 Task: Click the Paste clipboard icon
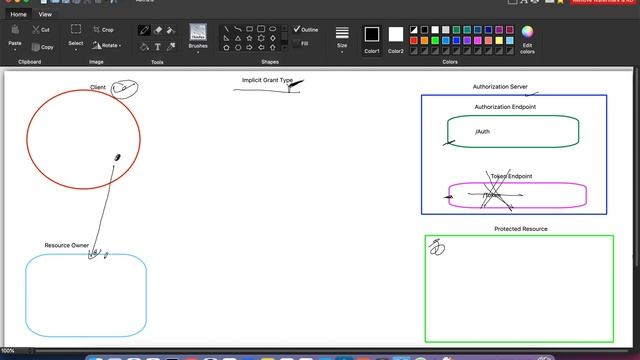point(15,29)
